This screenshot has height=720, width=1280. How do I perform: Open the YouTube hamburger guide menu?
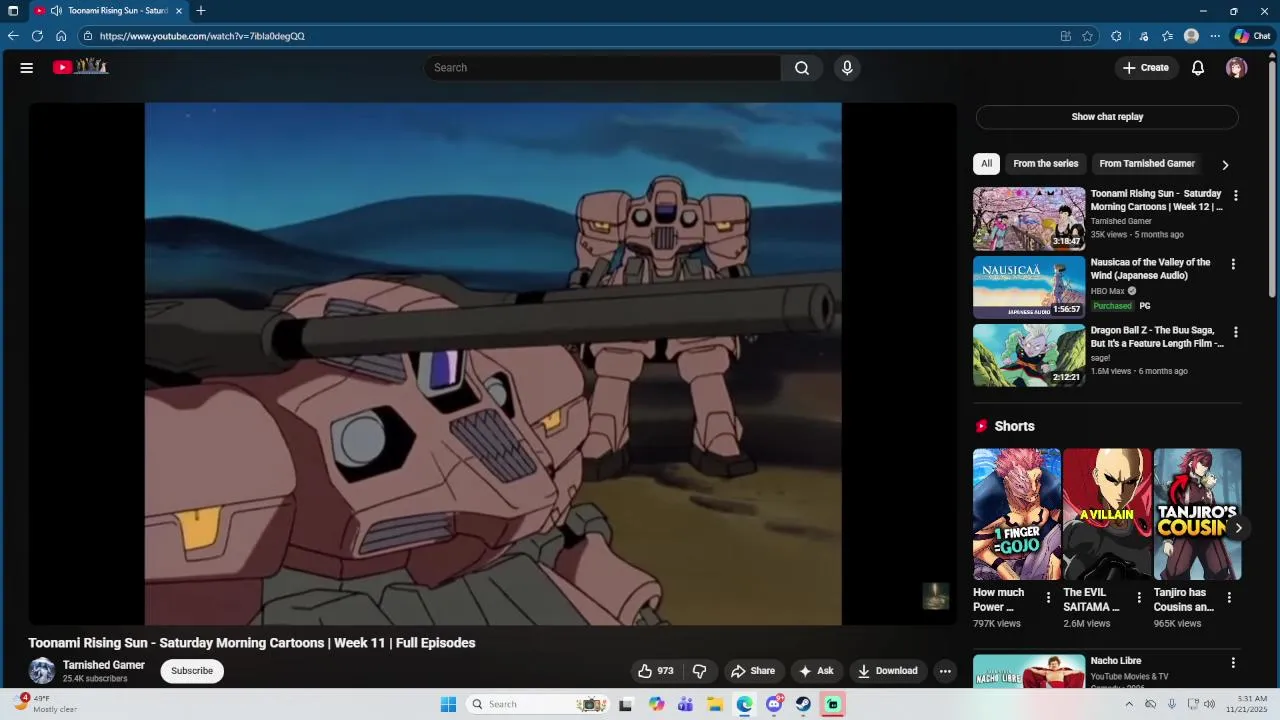[x=27, y=68]
